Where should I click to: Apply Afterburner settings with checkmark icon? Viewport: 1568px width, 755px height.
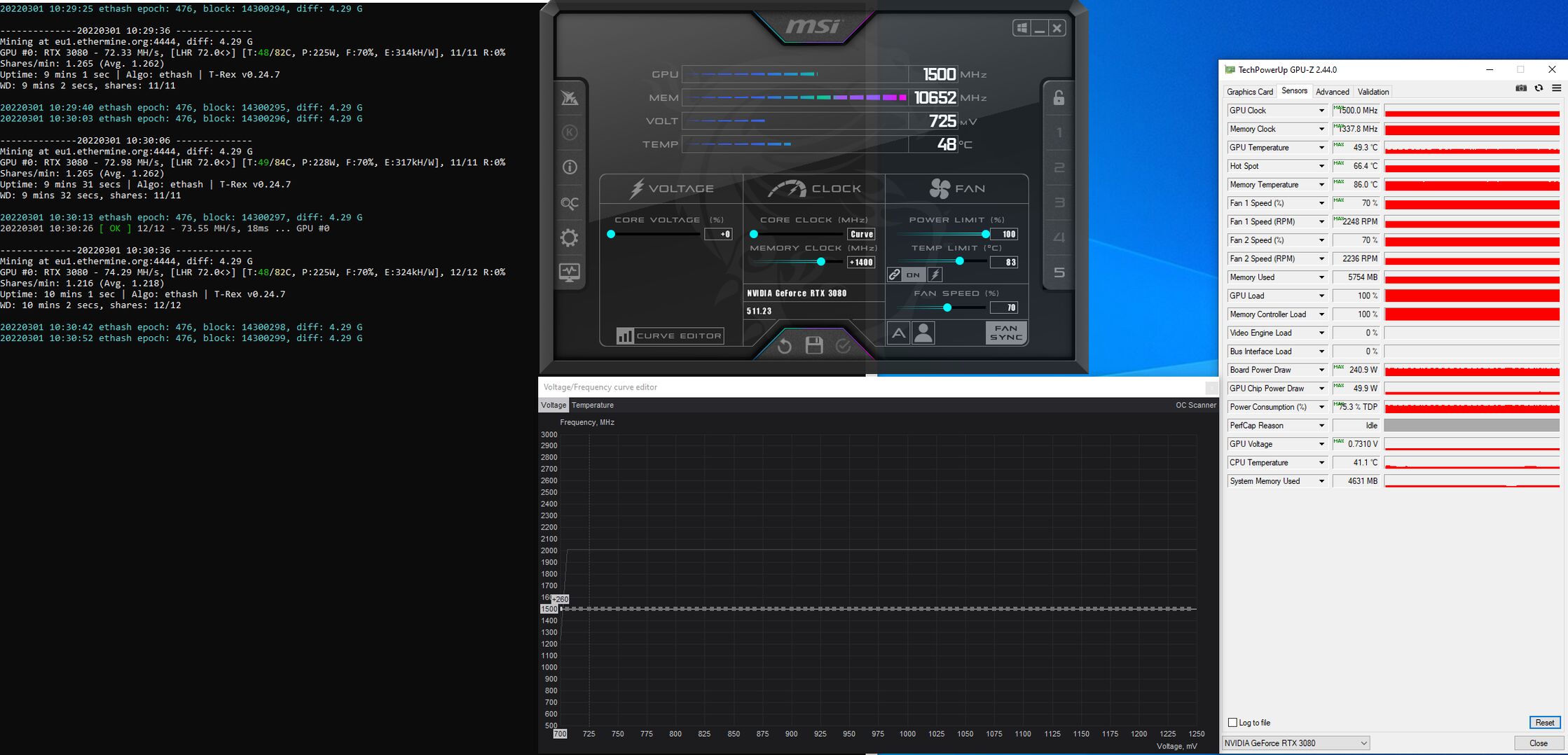click(844, 346)
